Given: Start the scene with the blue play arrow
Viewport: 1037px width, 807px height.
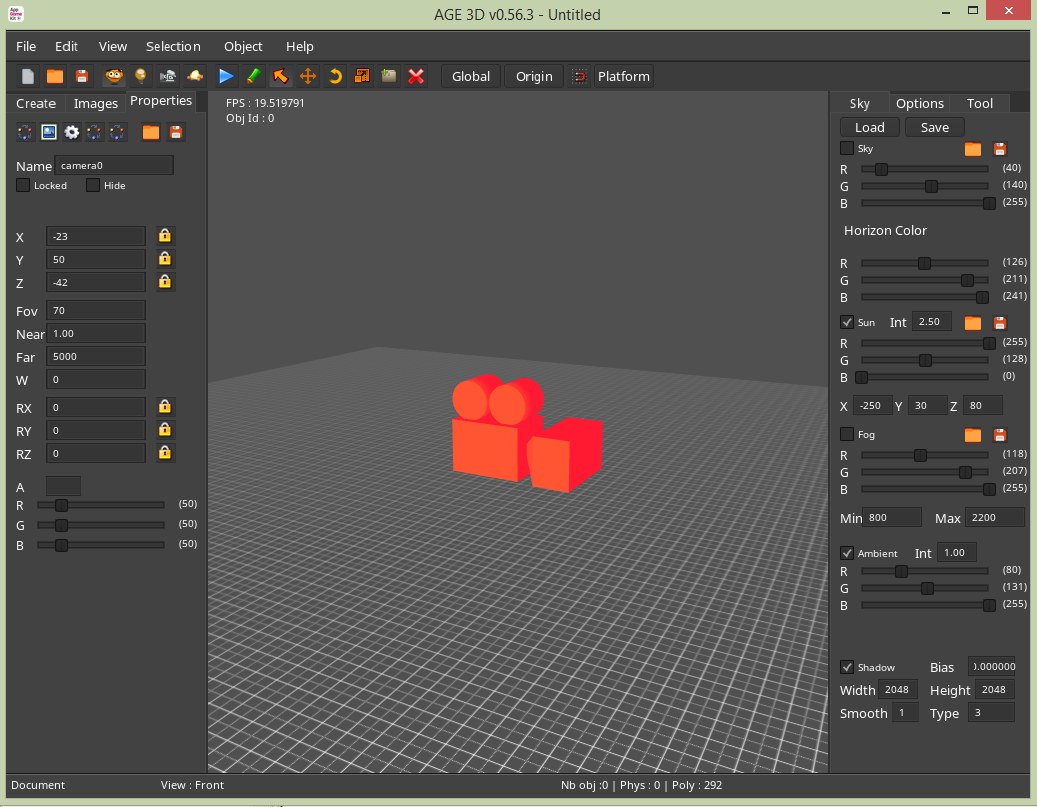Looking at the screenshot, I should (226, 76).
